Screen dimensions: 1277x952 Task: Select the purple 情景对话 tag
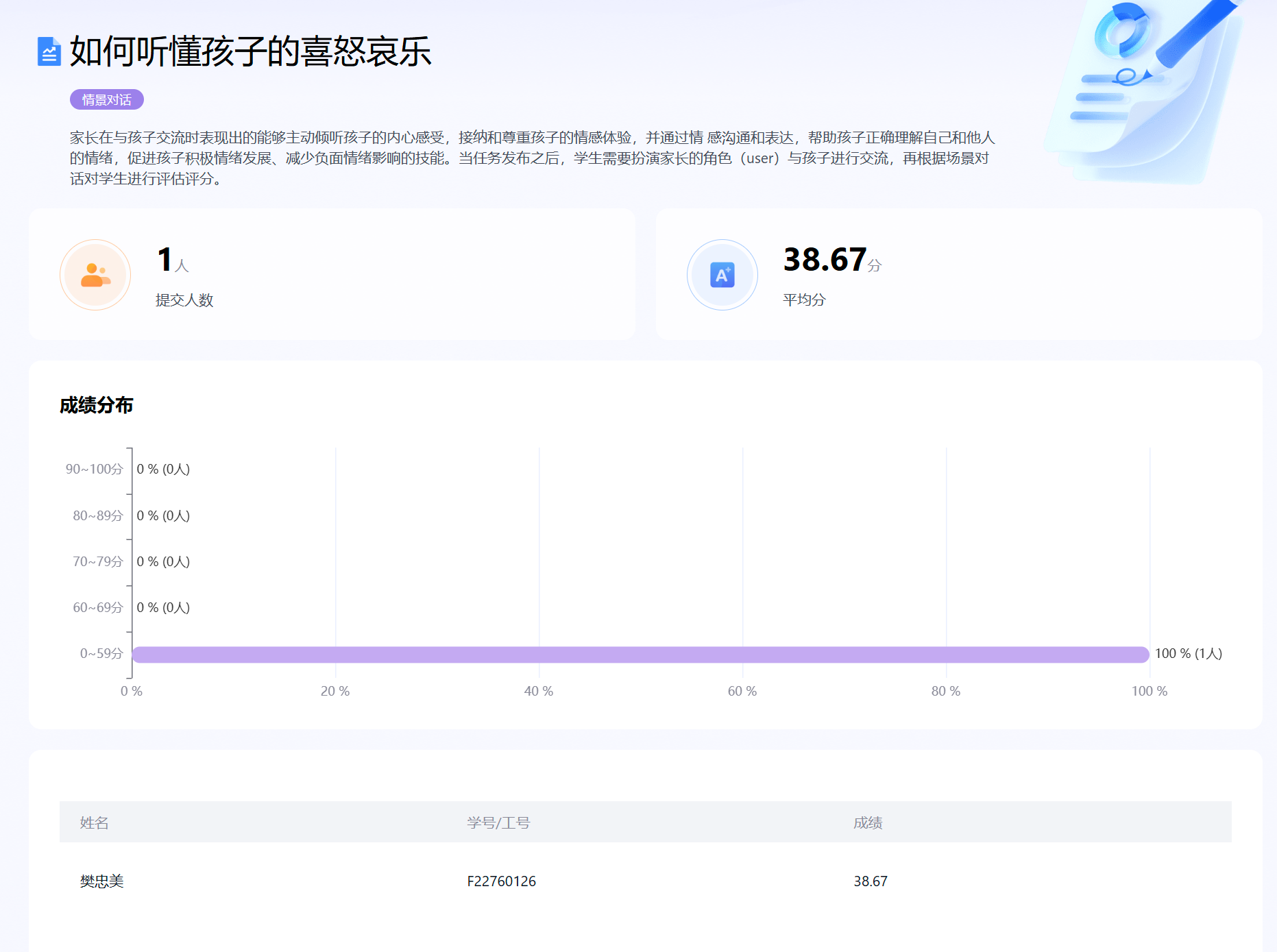click(107, 100)
